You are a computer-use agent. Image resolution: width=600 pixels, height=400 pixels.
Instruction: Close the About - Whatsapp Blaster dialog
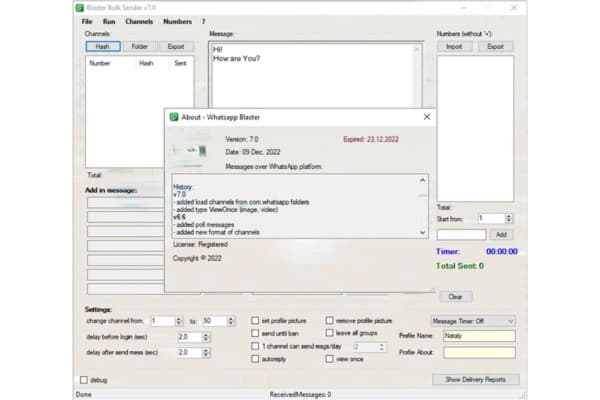click(426, 117)
